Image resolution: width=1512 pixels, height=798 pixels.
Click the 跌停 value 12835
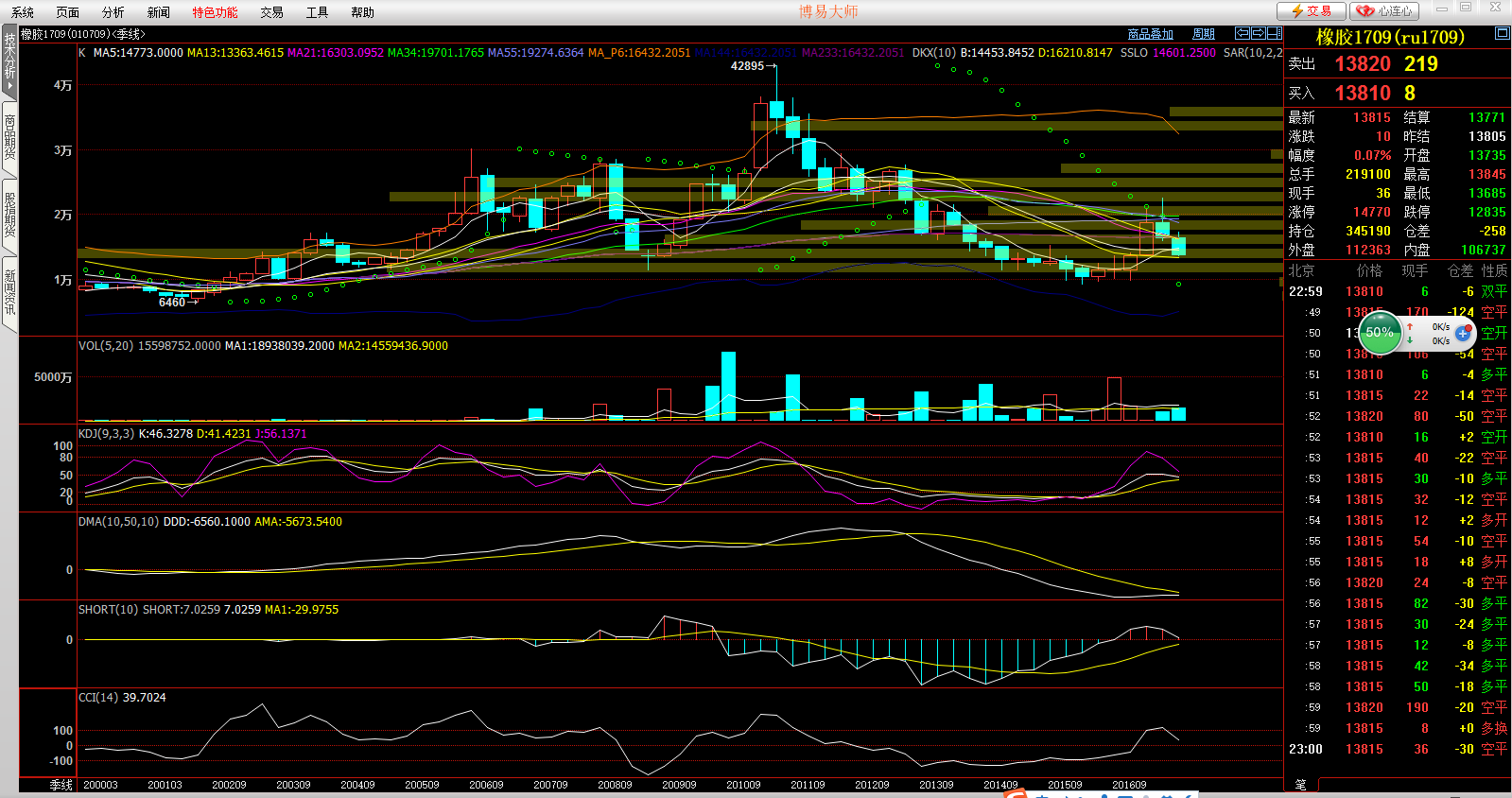(1486, 212)
